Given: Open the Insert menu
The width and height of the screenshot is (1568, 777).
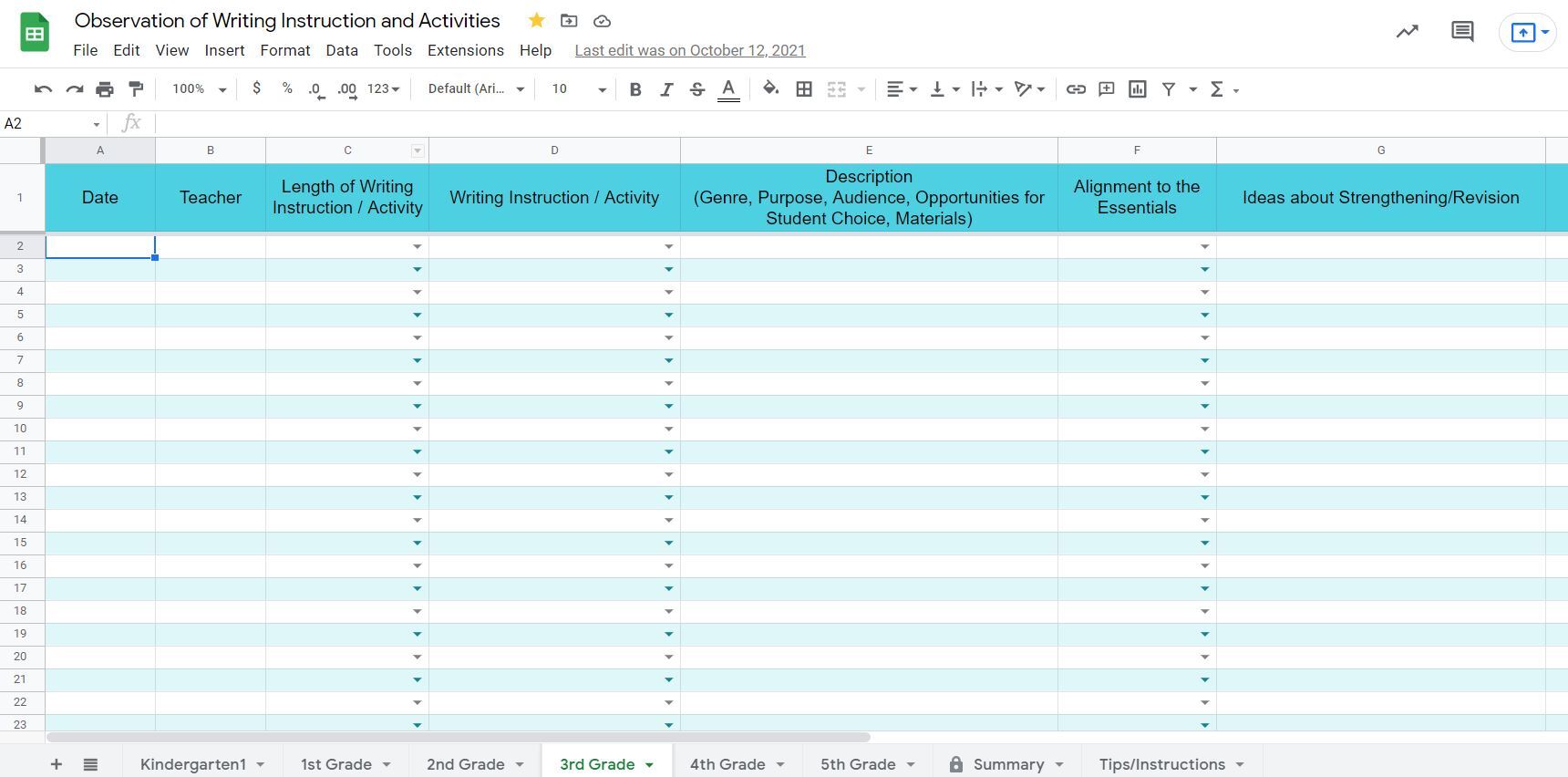Looking at the screenshot, I should click(x=224, y=50).
